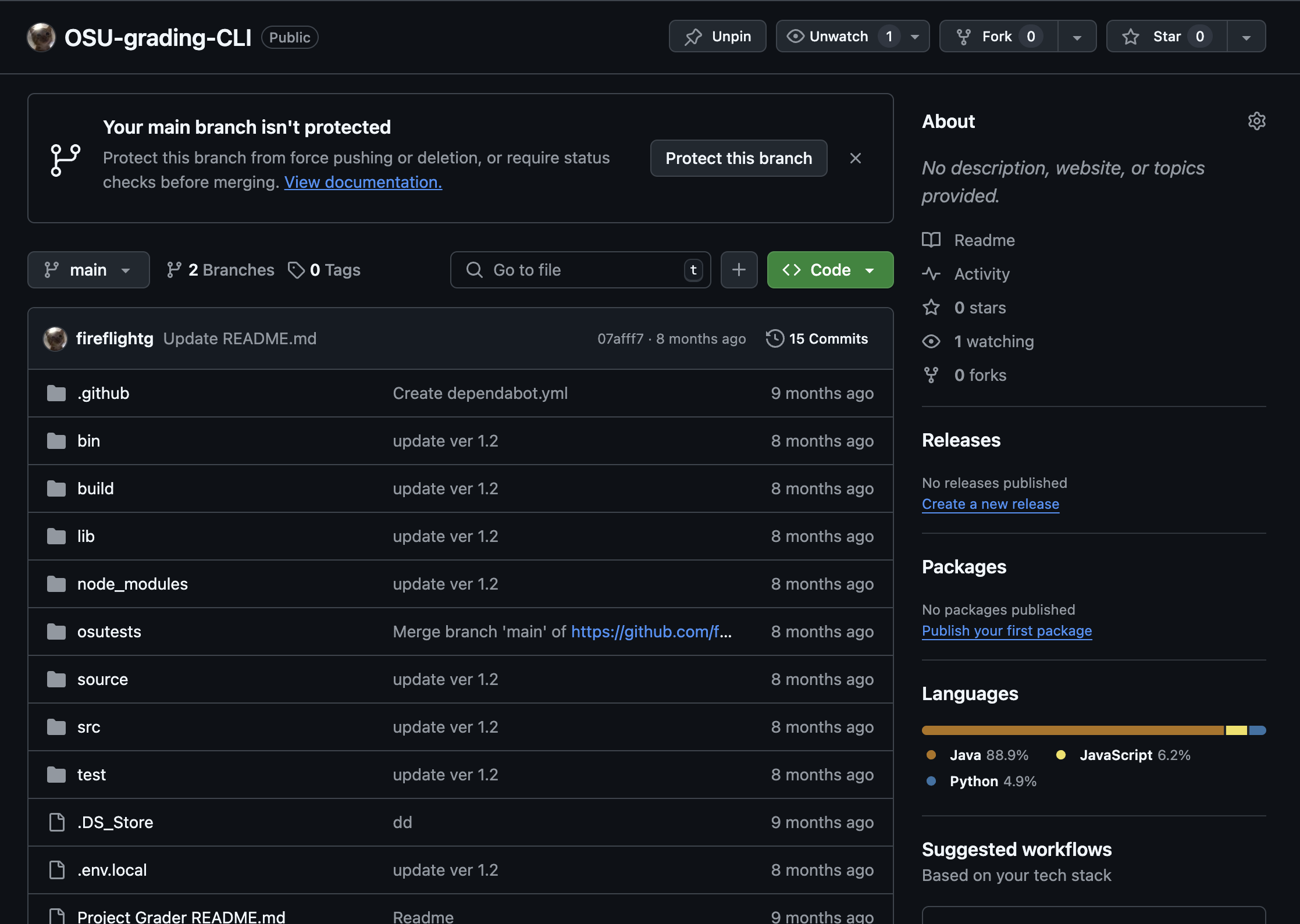This screenshot has width=1300, height=924.
Task: Open the build folder icon
Action: 56,489
